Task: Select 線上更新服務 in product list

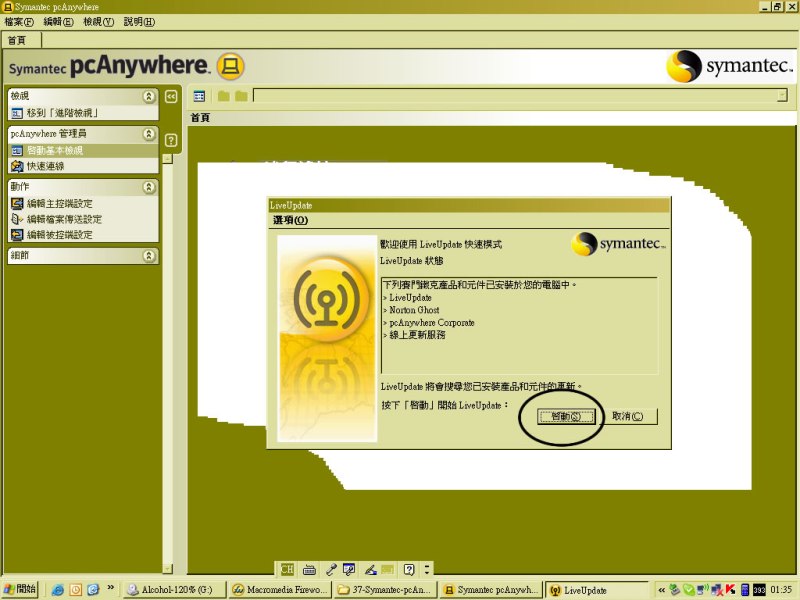Action: [x=417, y=335]
